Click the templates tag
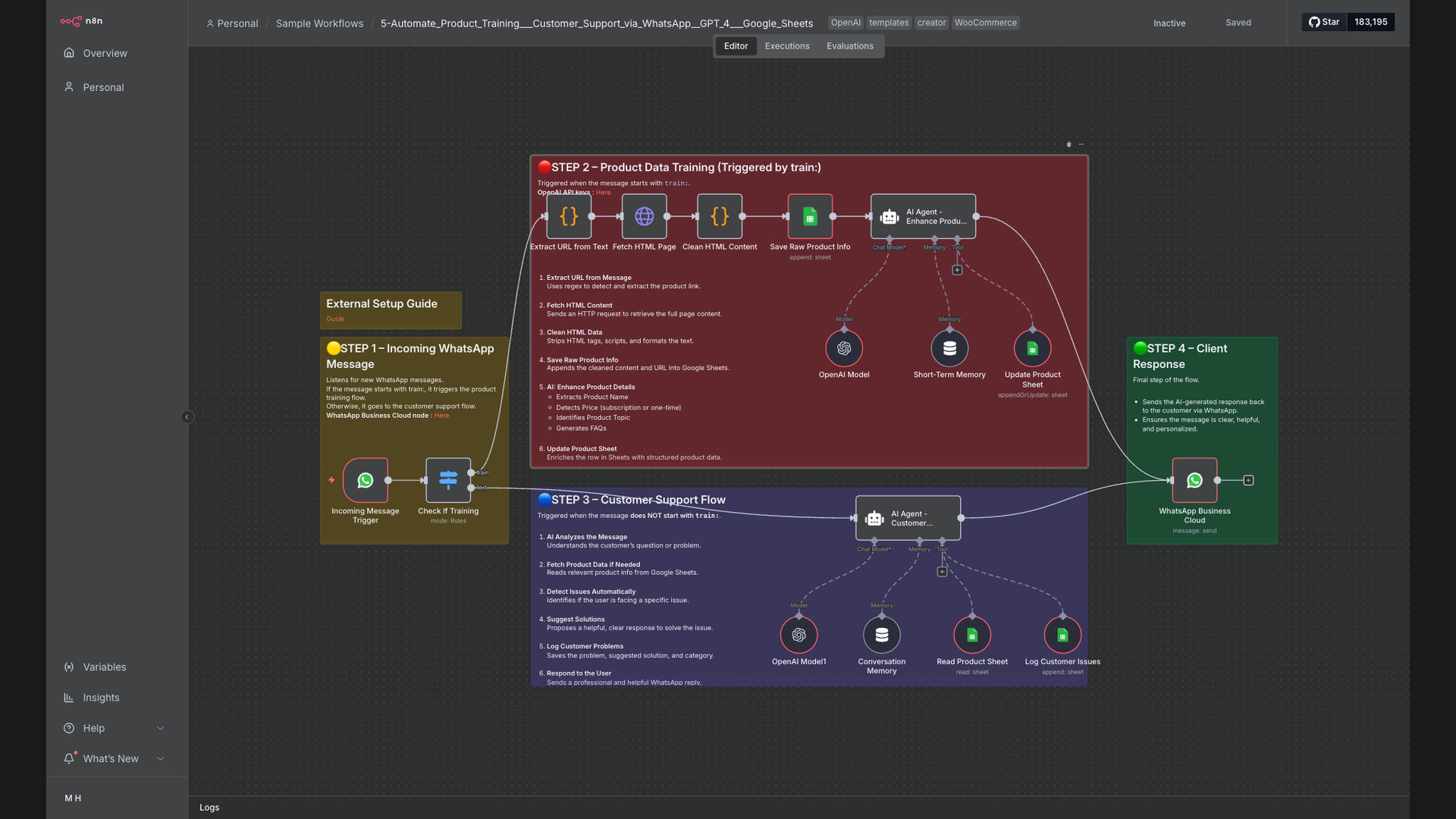The image size is (1456, 819). click(889, 23)
